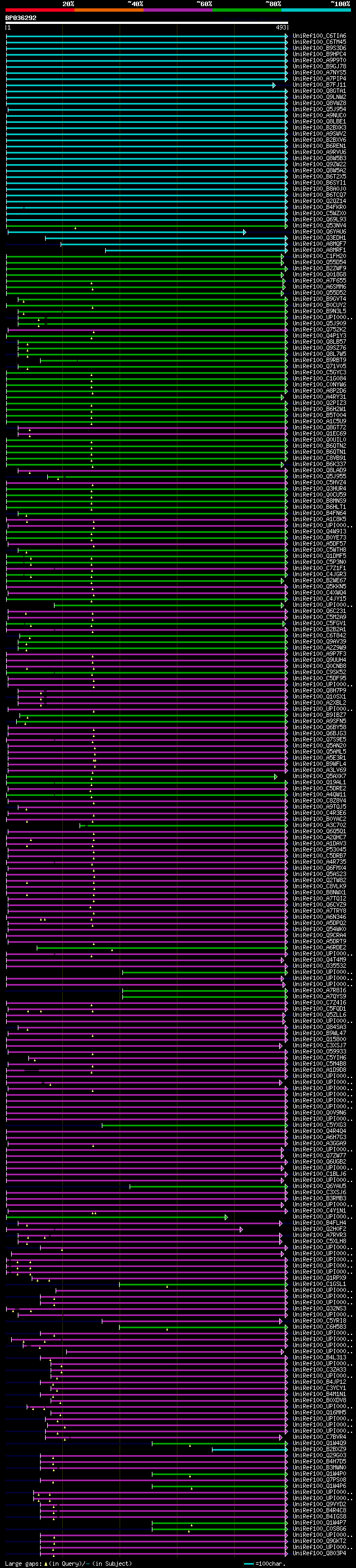This screenshot has width=356, height=1568.
Task: Open hit UniRef100_B9S3D6
Action: (x=319, y=48)
